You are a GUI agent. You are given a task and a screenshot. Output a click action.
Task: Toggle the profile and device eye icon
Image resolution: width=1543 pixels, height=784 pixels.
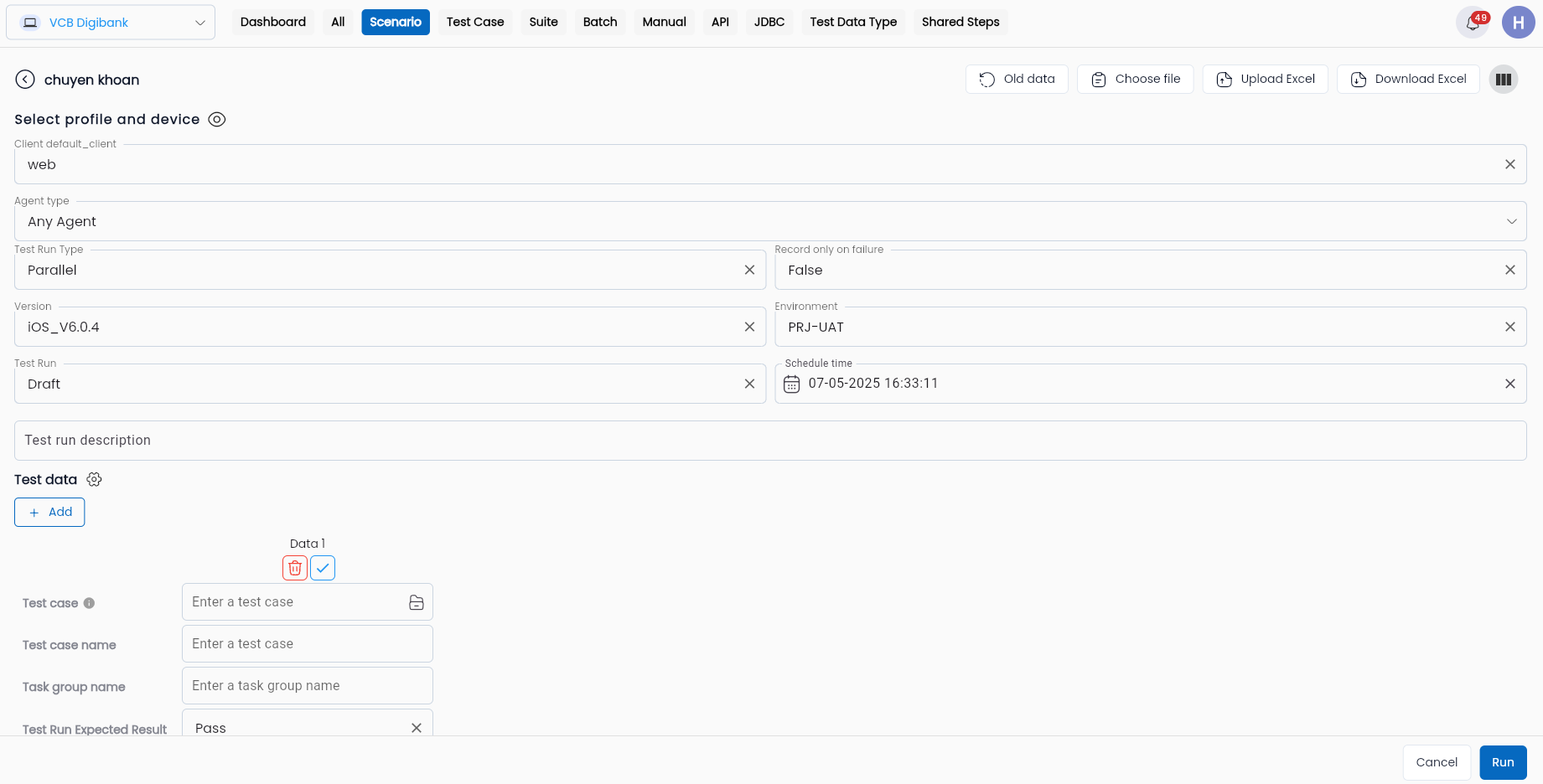tap(216, 119)
